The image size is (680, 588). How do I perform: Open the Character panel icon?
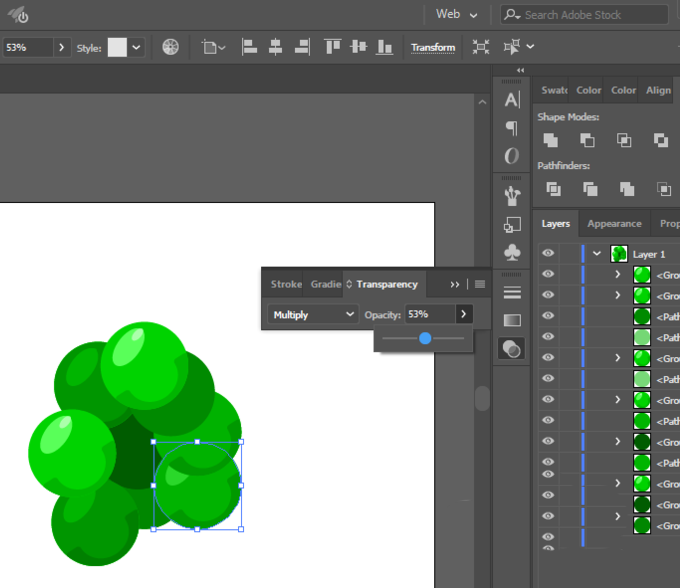(512, 99)
